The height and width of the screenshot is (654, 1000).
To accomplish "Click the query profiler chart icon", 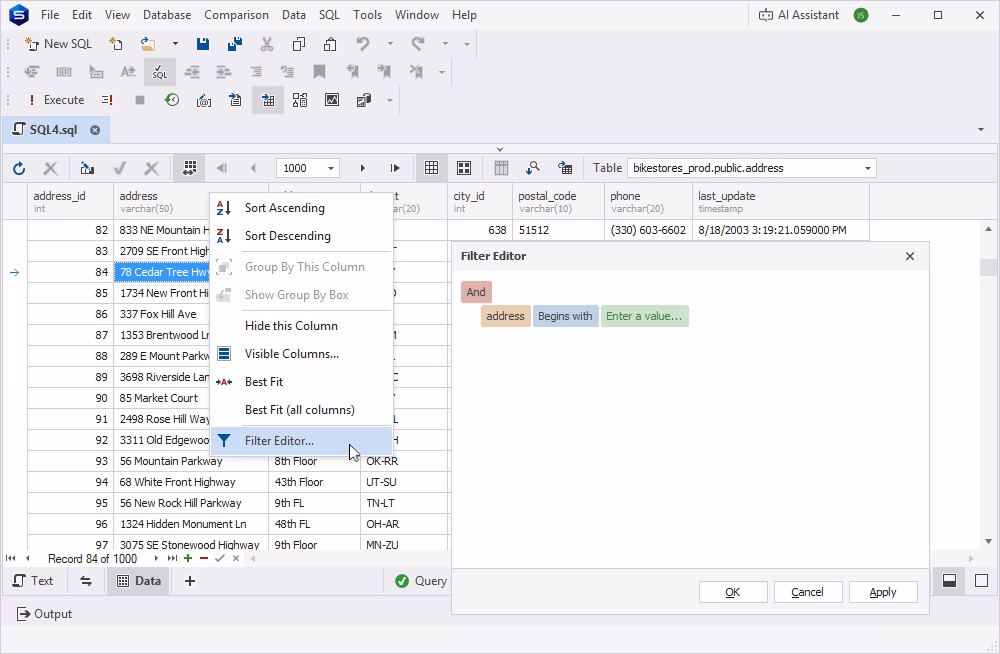I will (332, 100).
